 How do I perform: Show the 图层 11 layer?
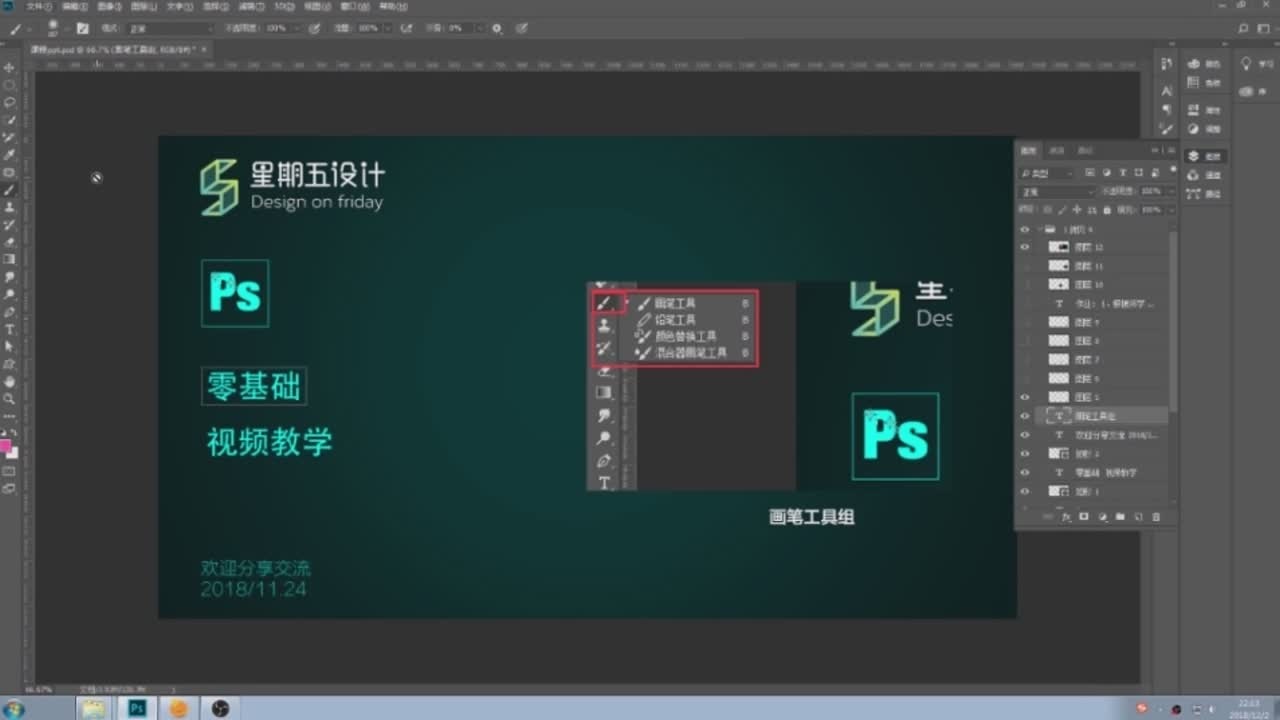[1024, 266]
